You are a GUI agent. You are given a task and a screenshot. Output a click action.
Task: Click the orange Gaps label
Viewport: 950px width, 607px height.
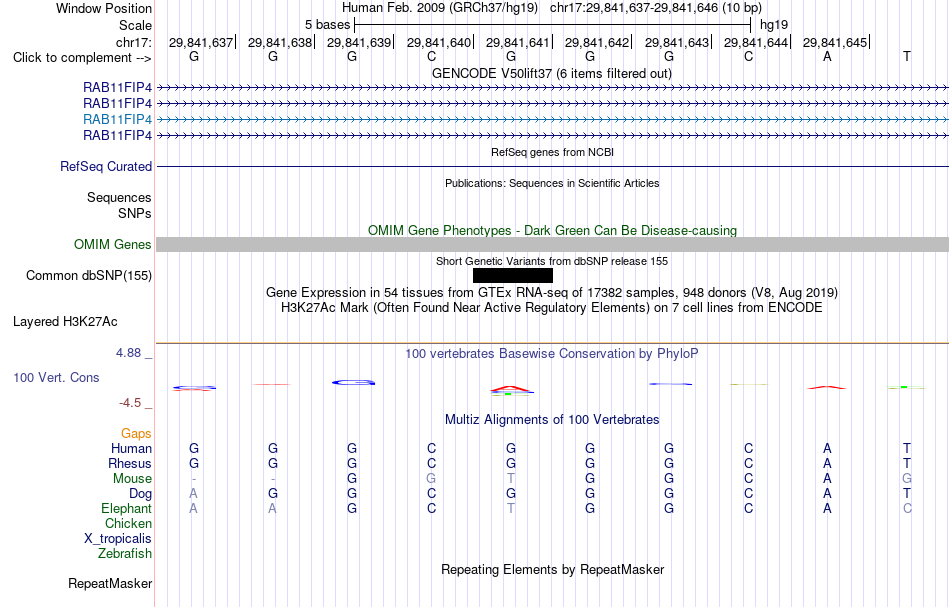[x=136, y=433]
